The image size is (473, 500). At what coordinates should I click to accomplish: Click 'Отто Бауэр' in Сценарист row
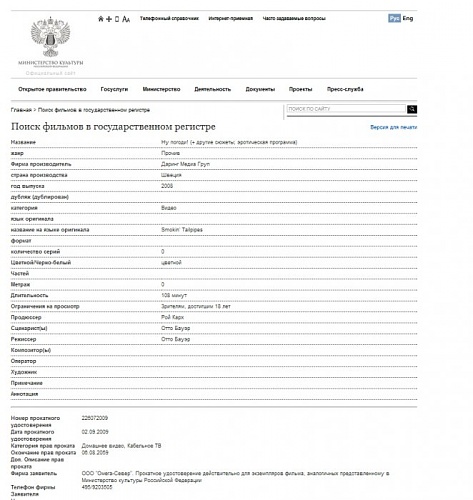176,328
